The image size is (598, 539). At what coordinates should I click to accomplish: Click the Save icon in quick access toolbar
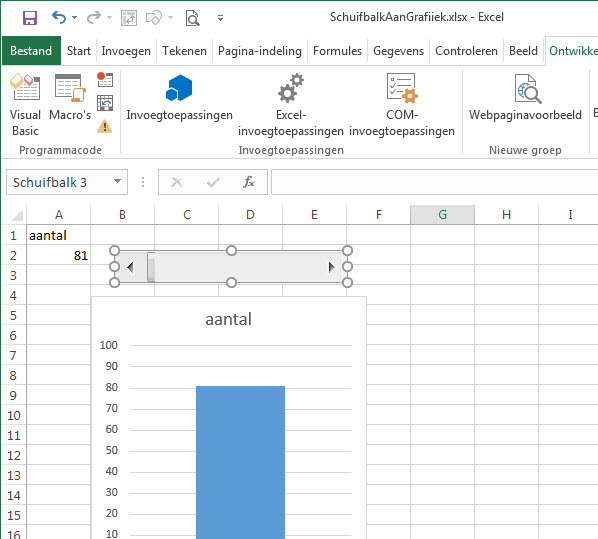30,18
